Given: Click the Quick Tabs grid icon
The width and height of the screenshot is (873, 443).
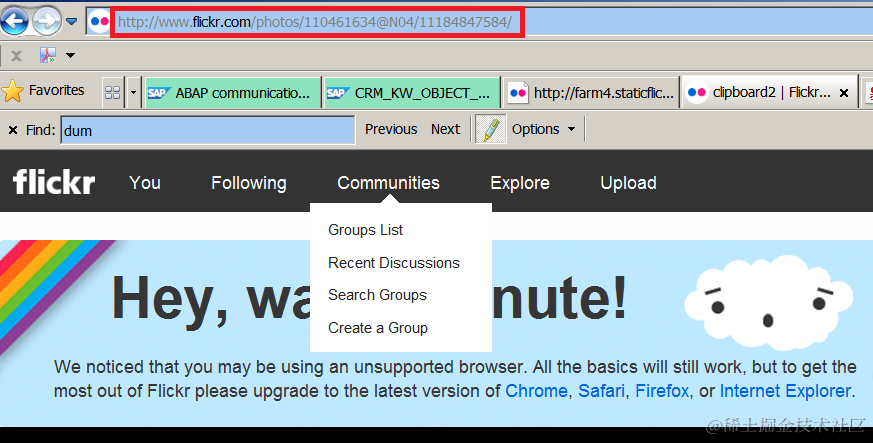Looking at the screenshot, I should tap(112, 92).
